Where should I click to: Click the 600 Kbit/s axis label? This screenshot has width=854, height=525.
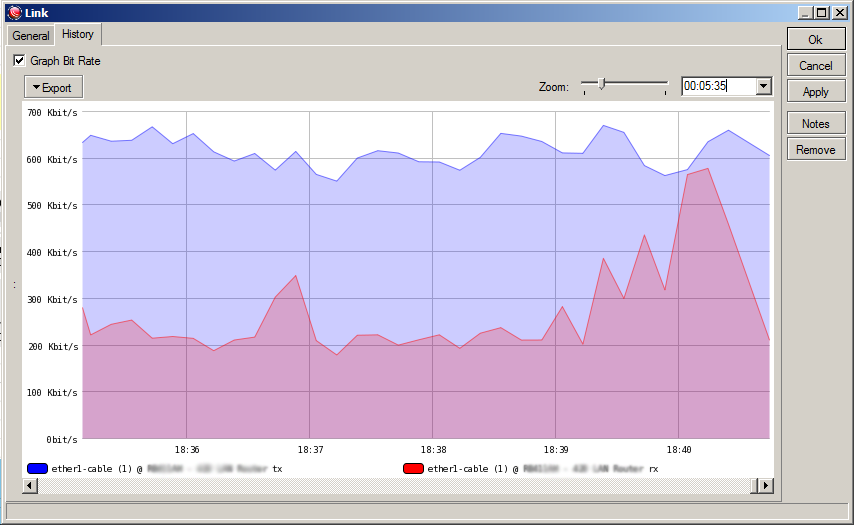click(x=52, y=160)
